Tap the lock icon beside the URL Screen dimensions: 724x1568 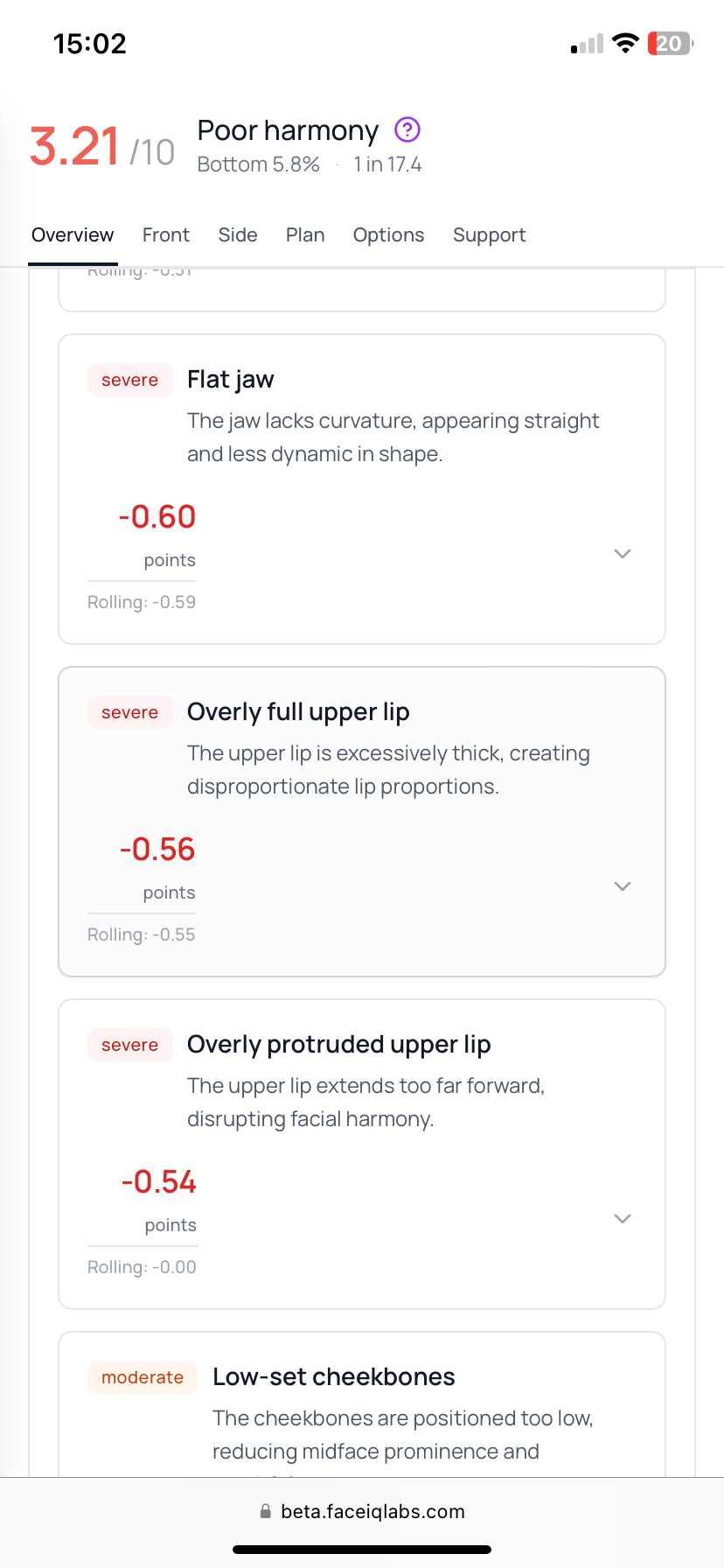point(265,1511)
